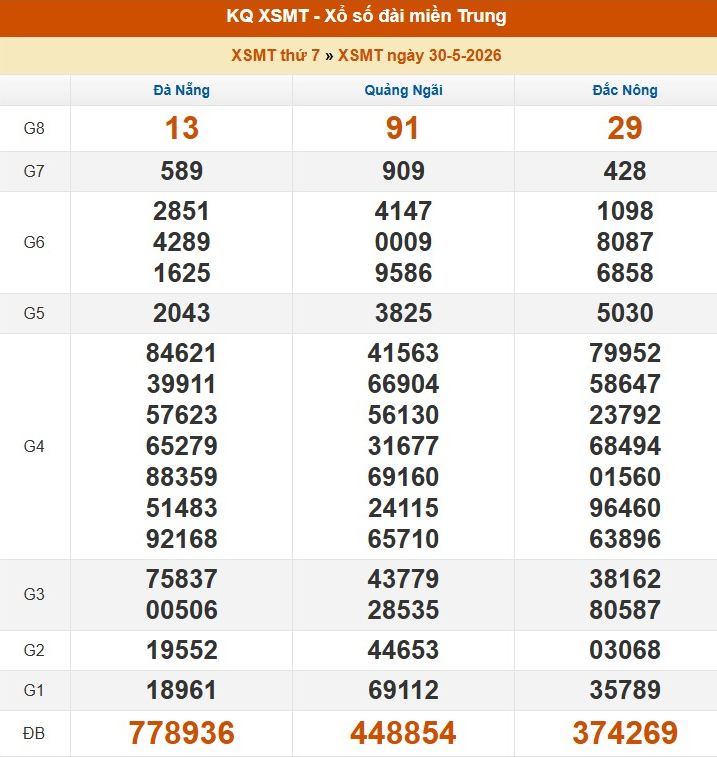
Task: Select Quảng Ngãi special prize 448854
Action: pyautogui.click(x=403, y=733)
